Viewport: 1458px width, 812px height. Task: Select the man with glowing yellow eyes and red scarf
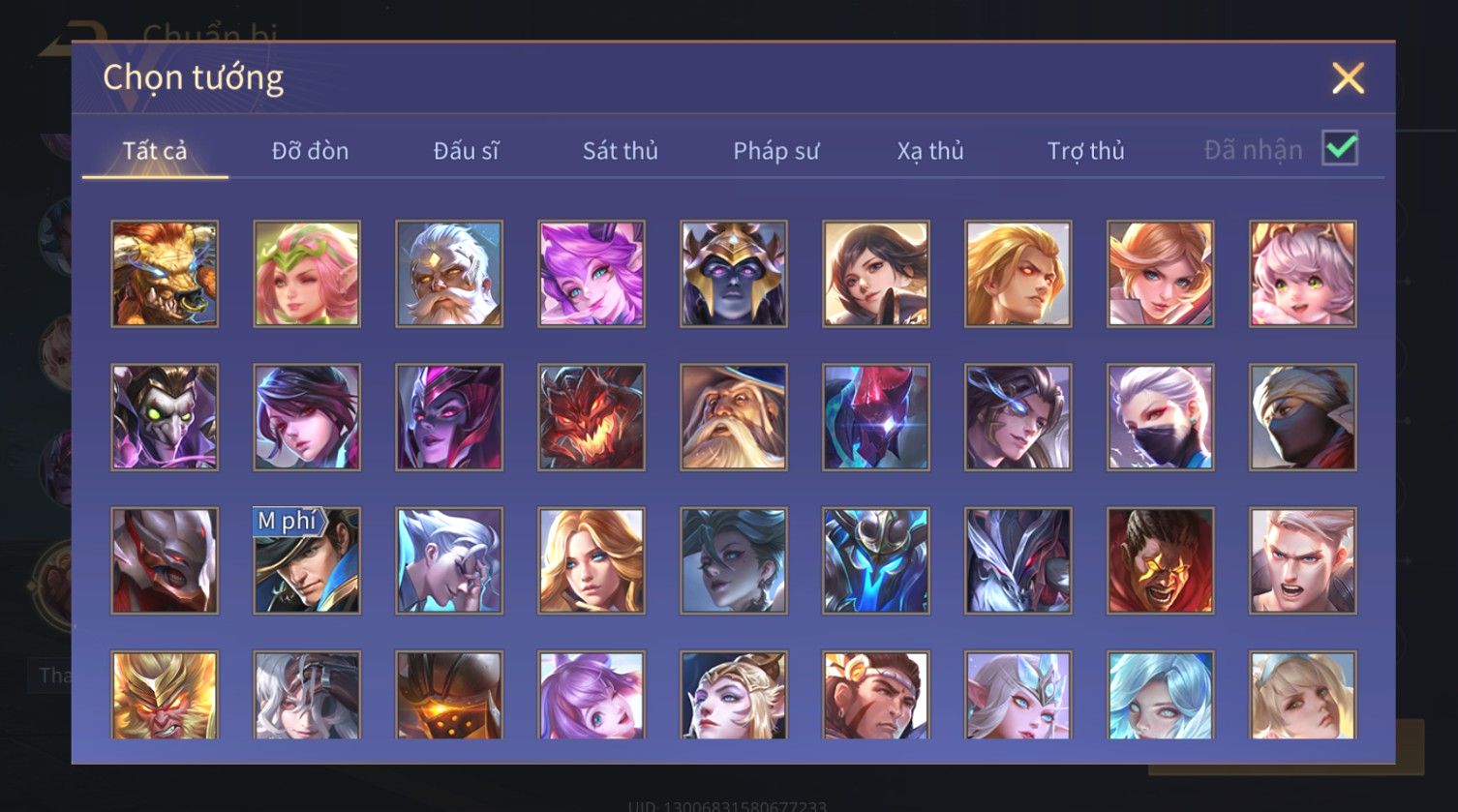[1161, 561]
